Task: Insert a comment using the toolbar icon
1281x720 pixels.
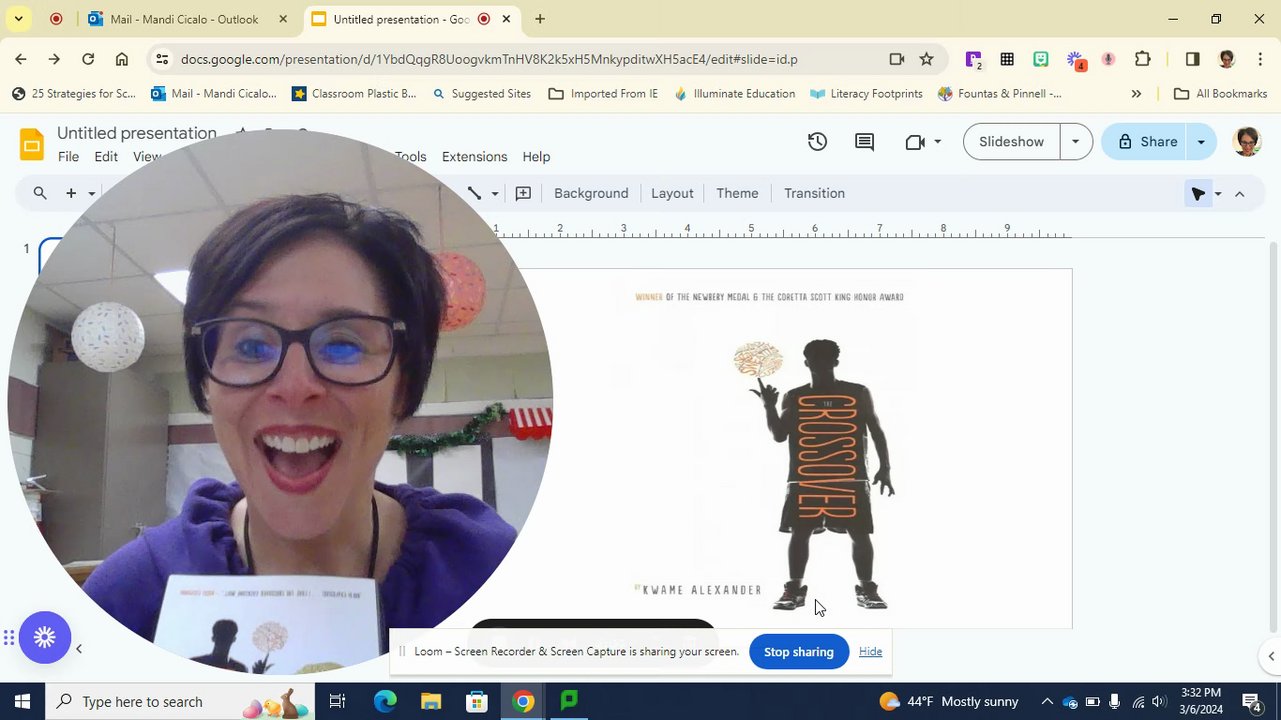Action: click(523, 193)
